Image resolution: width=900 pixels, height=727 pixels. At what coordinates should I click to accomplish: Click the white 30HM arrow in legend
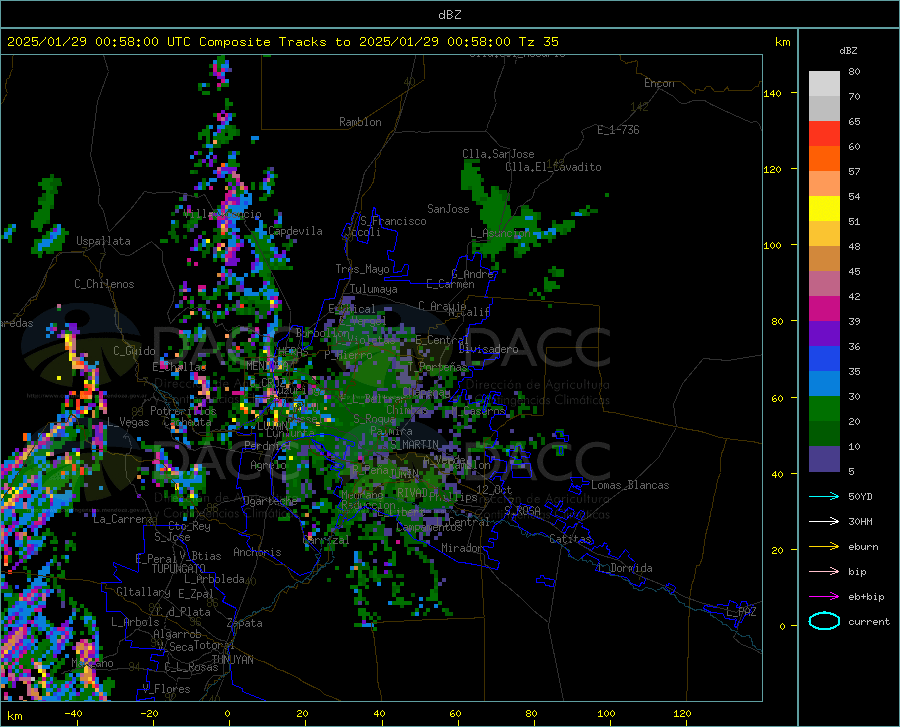point(824,522)
